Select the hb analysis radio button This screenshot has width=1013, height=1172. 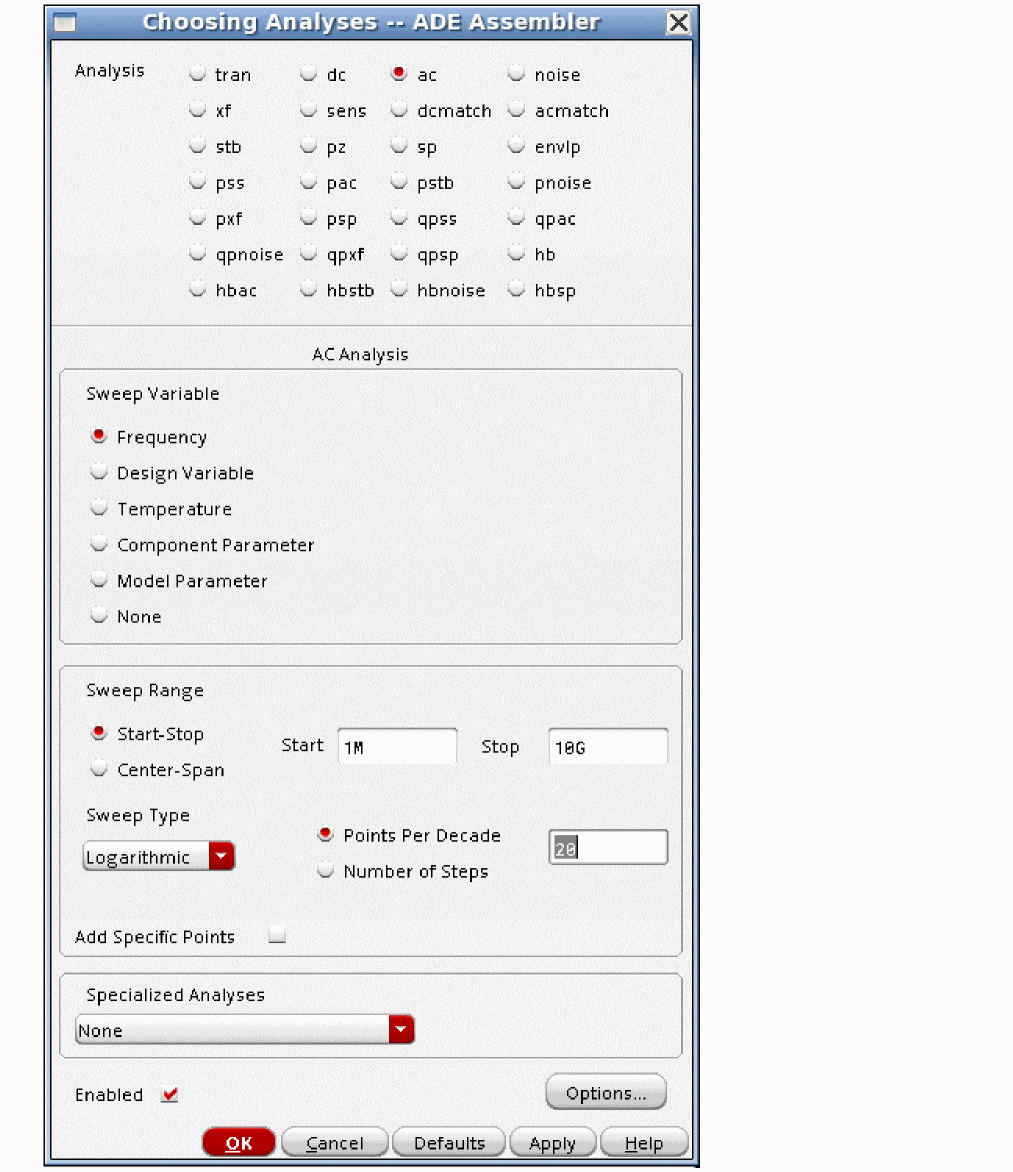pos(517,253)
